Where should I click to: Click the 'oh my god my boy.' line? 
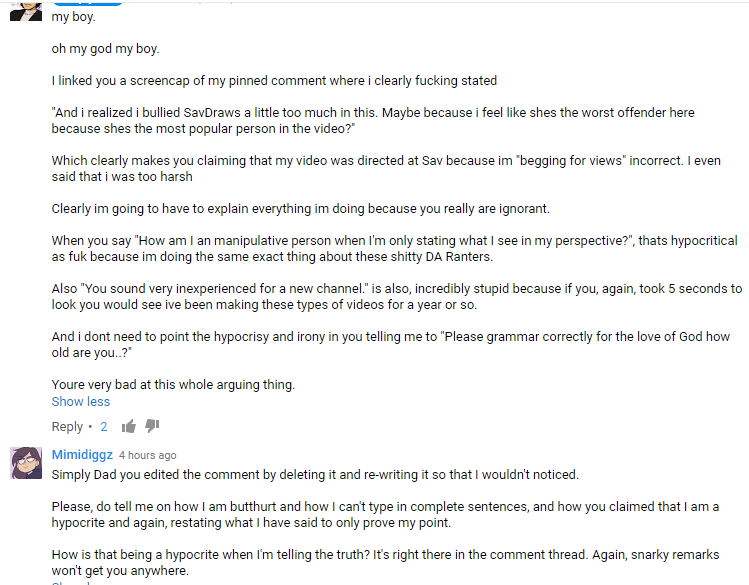pyautogui.click(x=105, y=49)
